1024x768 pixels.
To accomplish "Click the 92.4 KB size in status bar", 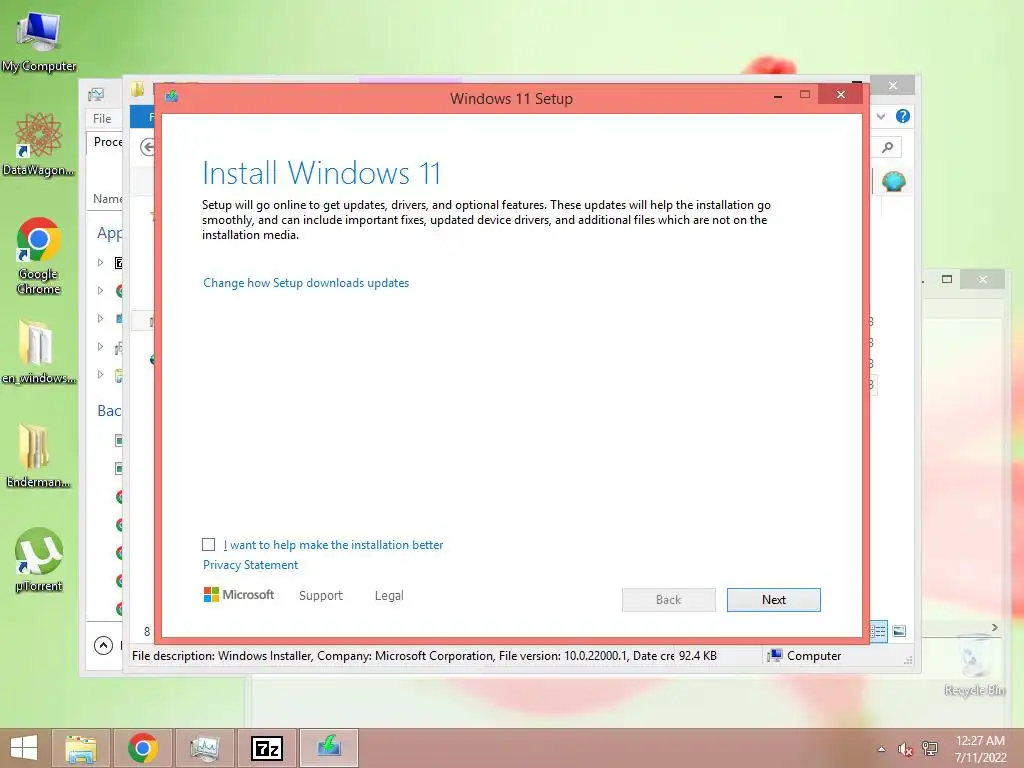I will pyautogui.click(x=697, y=656).
